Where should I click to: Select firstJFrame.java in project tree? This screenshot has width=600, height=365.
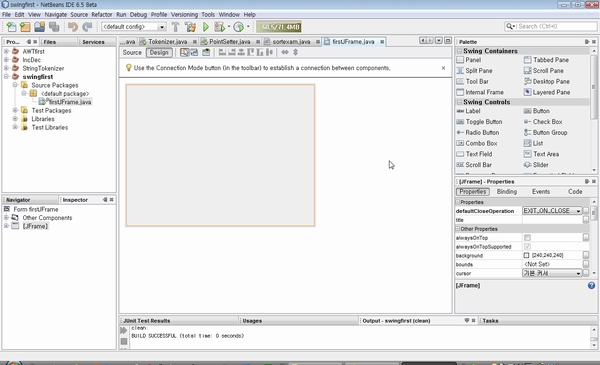(x=70, y=102)
